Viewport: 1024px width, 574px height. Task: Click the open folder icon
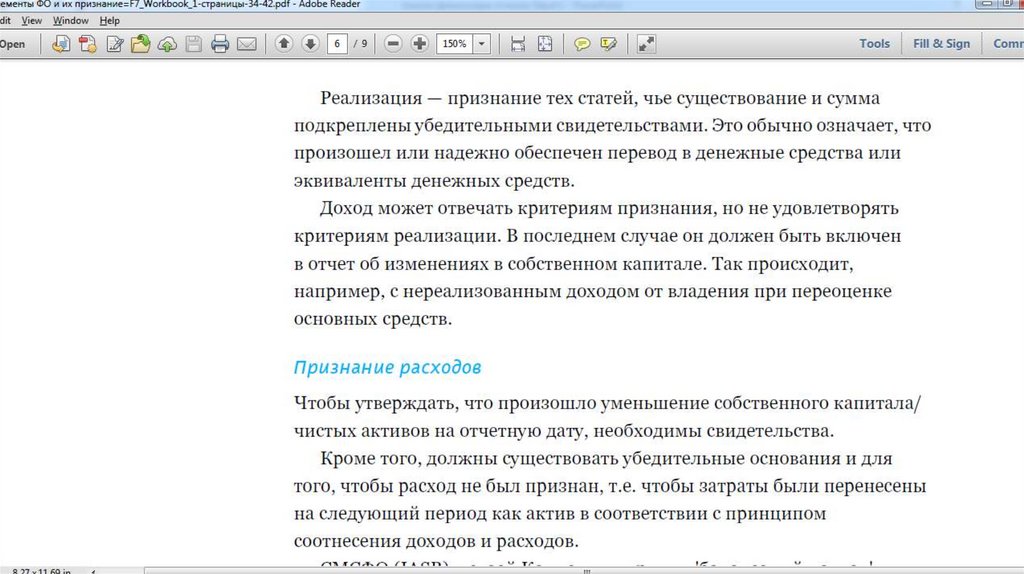140,44
